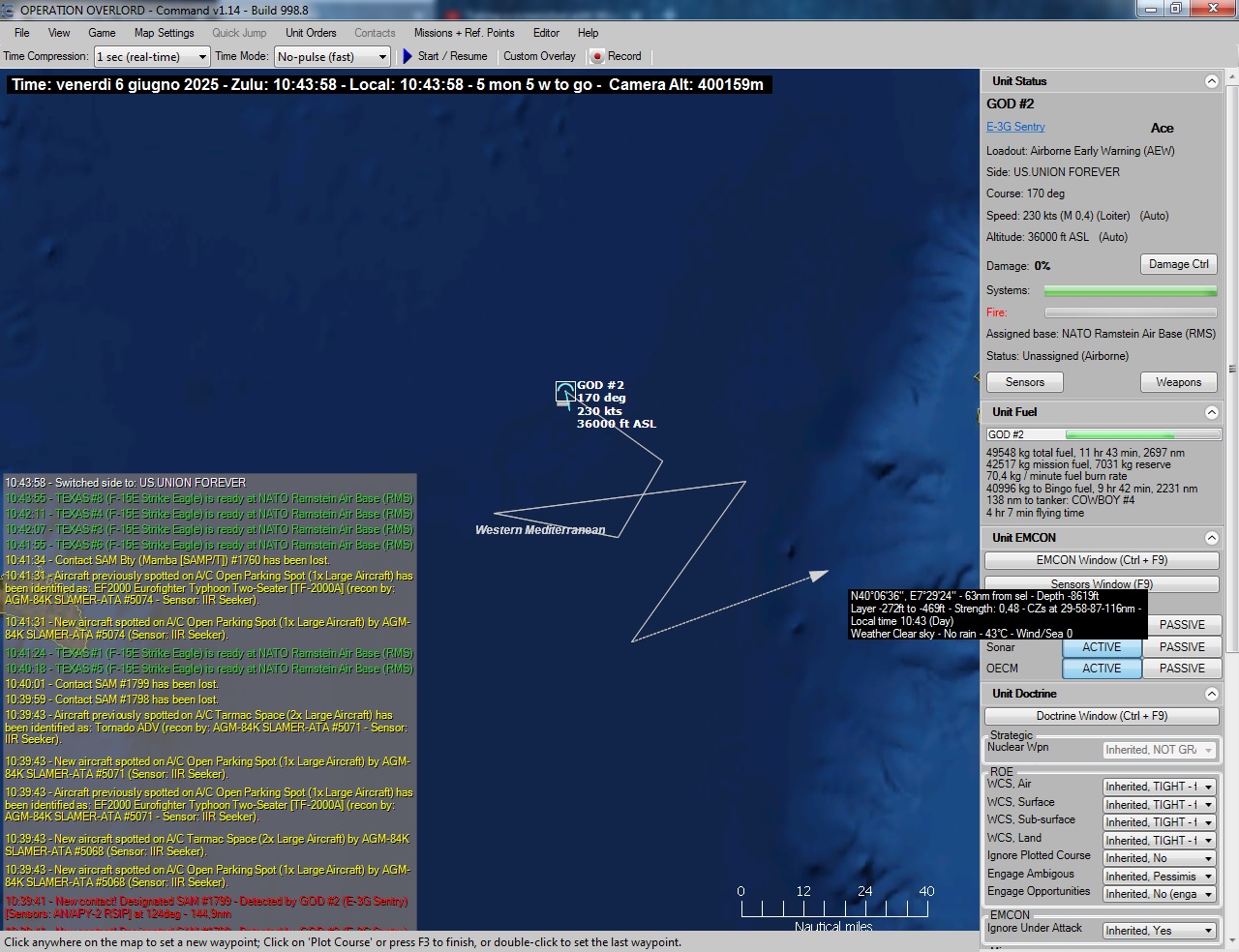The image size is (1239, 952).
Task: Open the Nuclear Wpn dropdown
Action: pyautogui.click(x=1159, y=750)
